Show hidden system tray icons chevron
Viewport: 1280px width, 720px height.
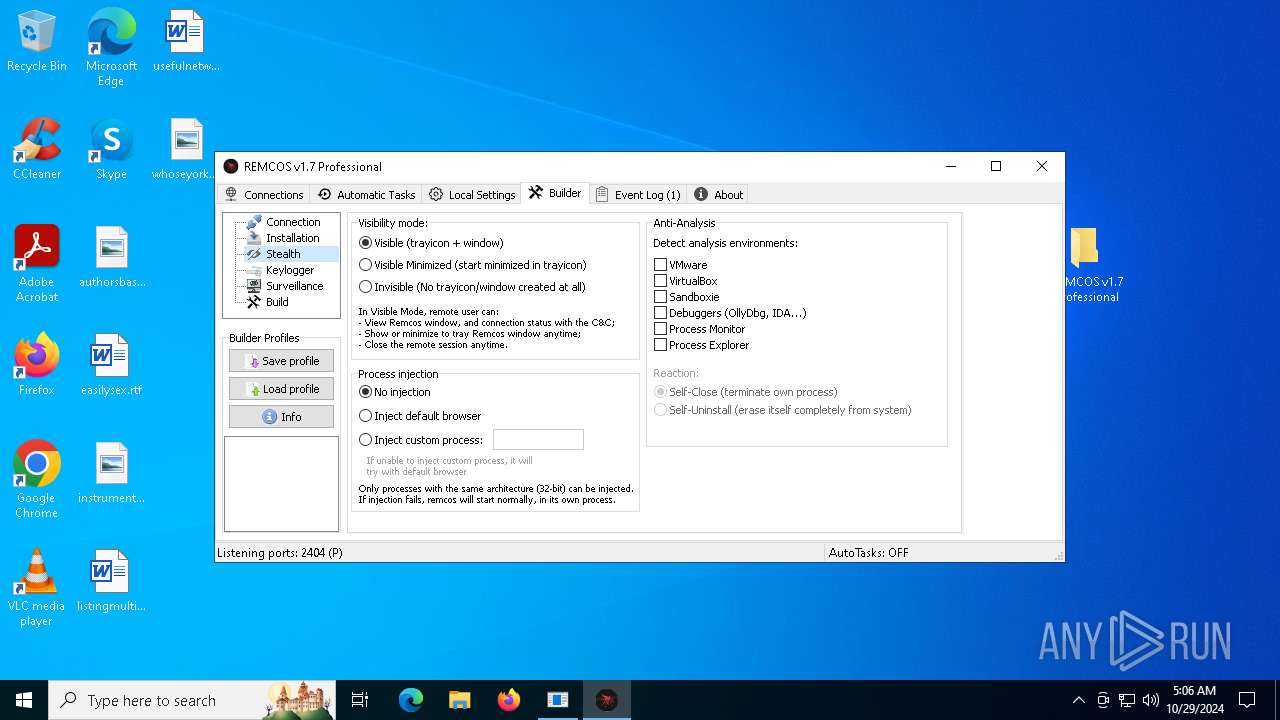coord(1078,700)
